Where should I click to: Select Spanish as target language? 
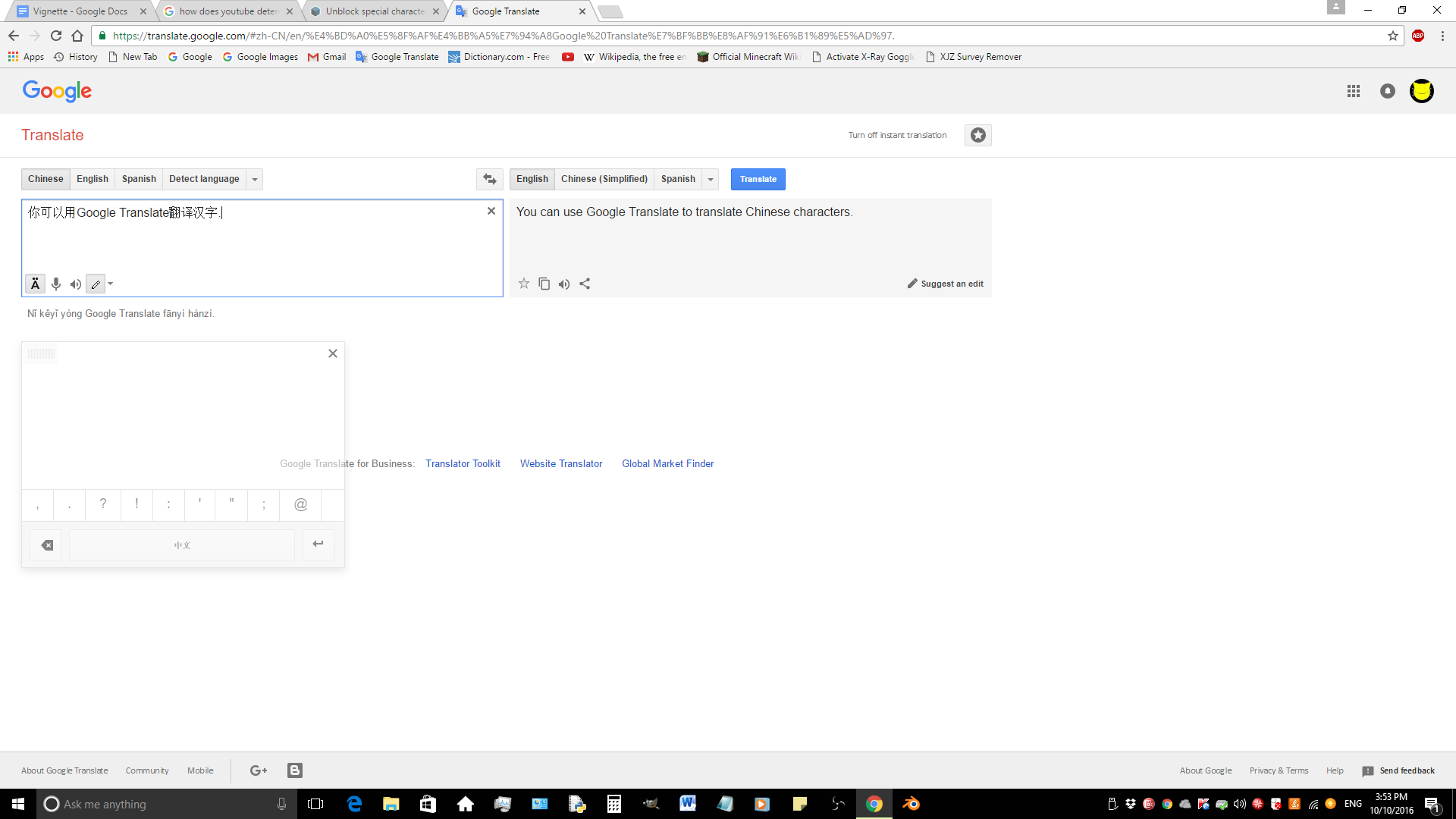pos(678,179)
